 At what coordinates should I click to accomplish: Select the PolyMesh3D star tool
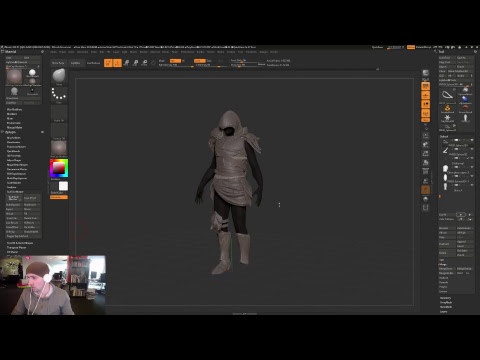(447, 118)
